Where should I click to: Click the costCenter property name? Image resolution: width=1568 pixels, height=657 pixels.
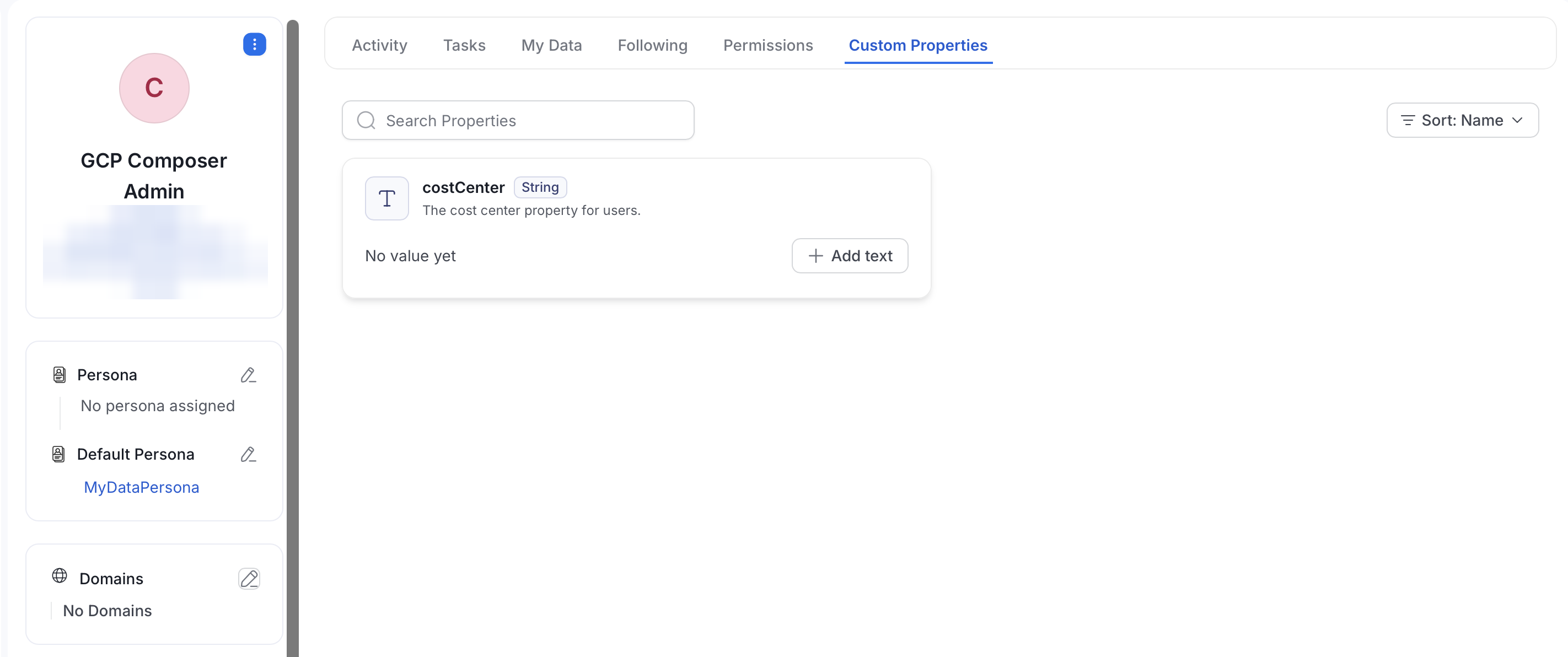point(463,187)
